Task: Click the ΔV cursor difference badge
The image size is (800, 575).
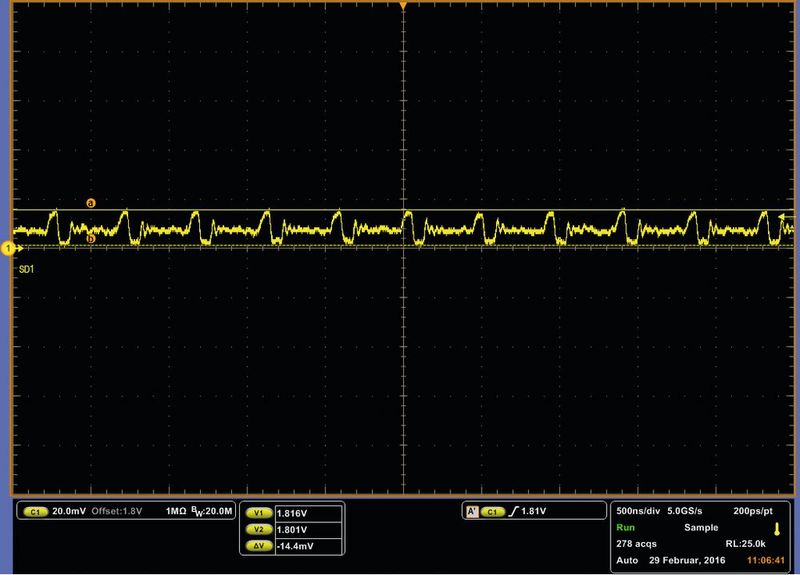Action: (x=258, y=546)
